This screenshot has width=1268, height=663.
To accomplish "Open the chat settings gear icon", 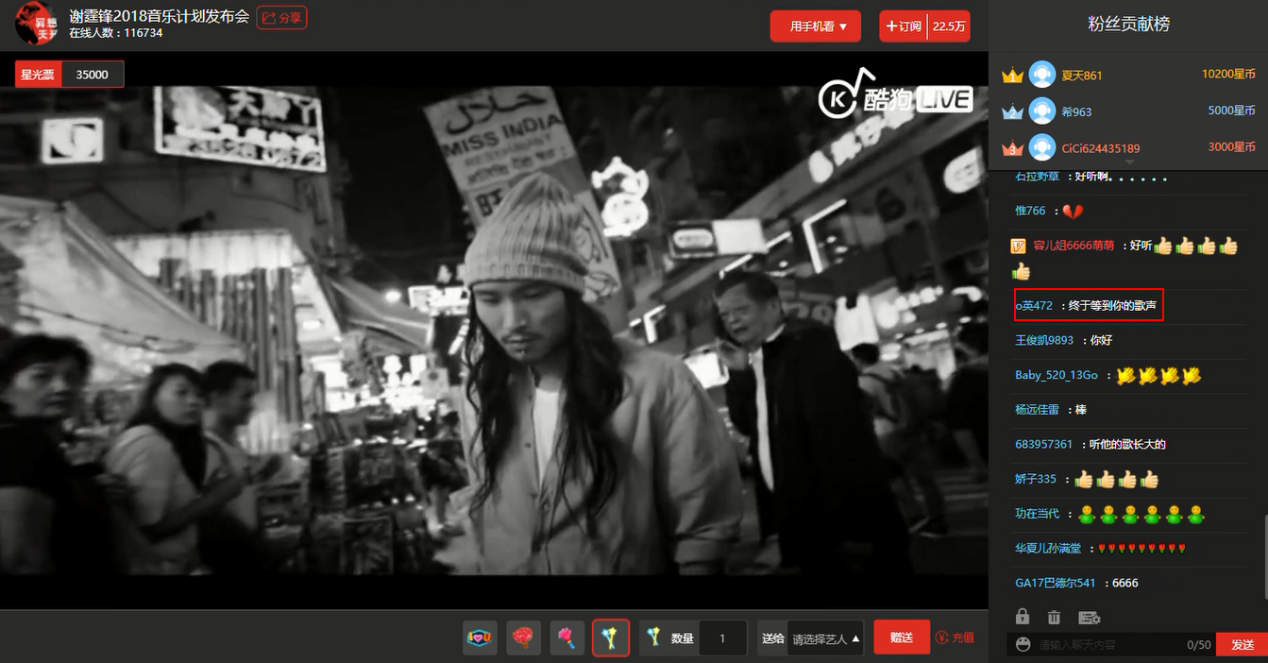I will pos(1089,617).
